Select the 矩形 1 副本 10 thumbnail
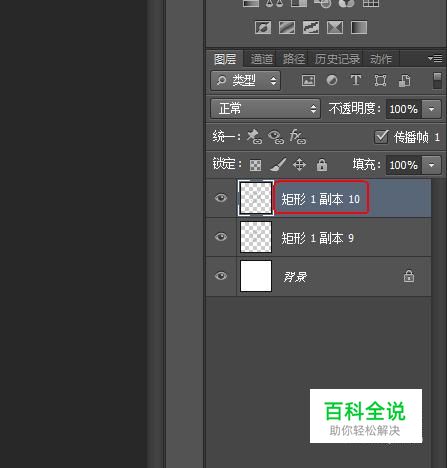The image size is (447, 468). [256, 198]
